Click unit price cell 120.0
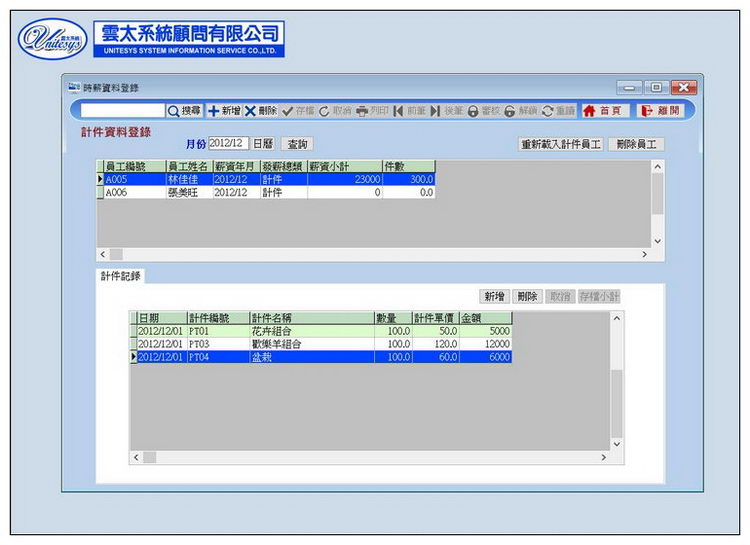The image size is (750, 545). click(436, 344)
